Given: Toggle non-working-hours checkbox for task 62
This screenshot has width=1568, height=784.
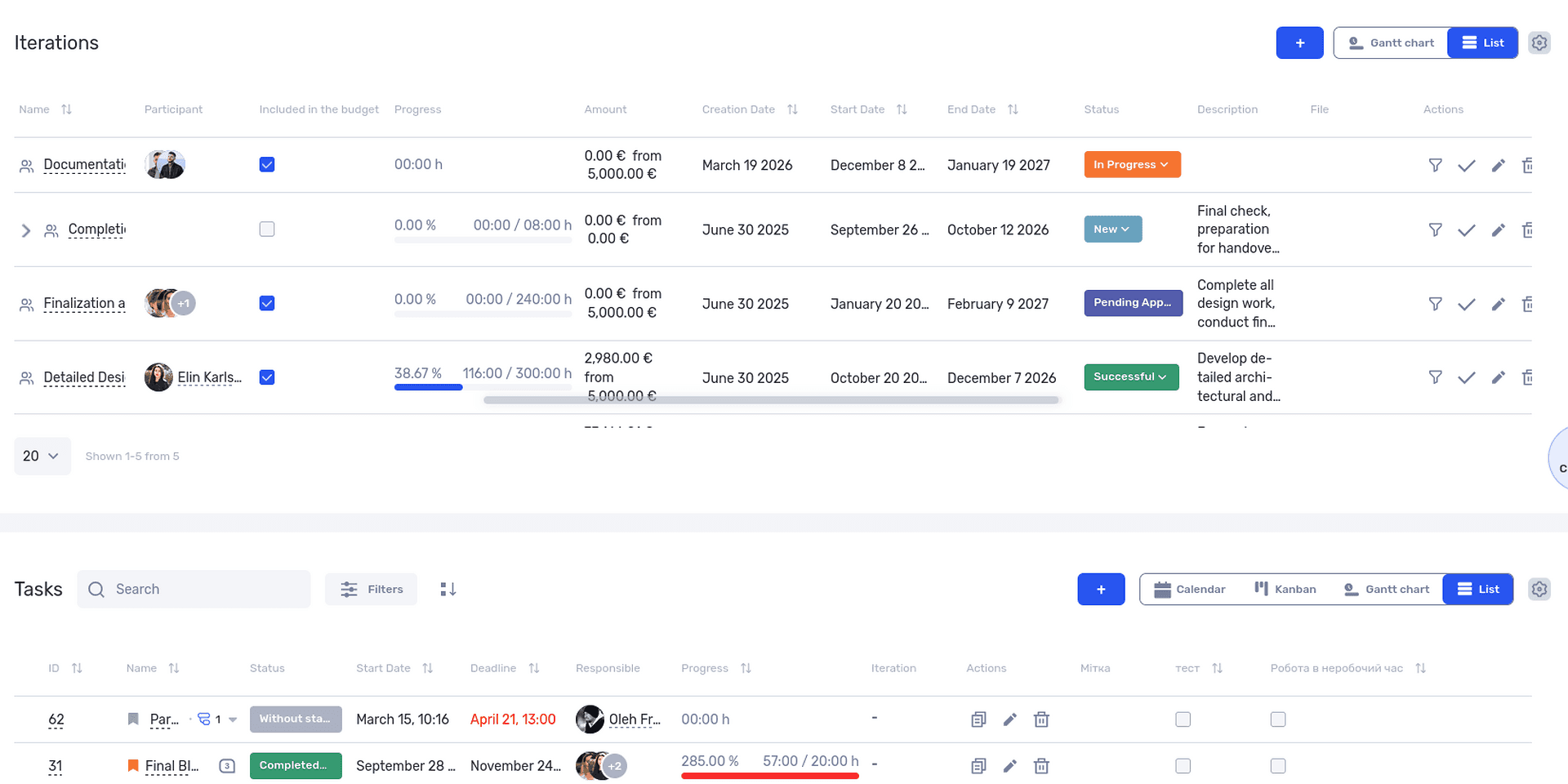Looking at the screenshot, I should point(1278,719).
